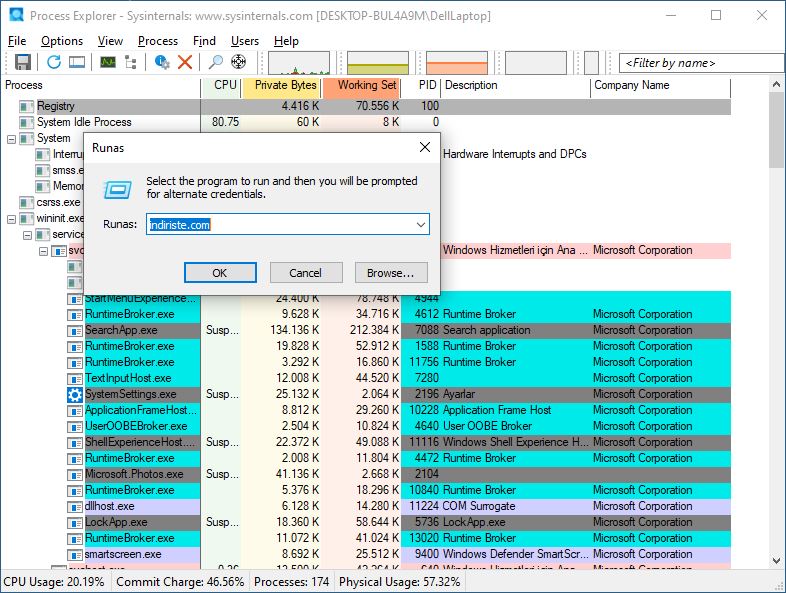Collapse the services tree node
This screenshot has width=786, height=593.
pyautogui.click(x=28, y=235)
